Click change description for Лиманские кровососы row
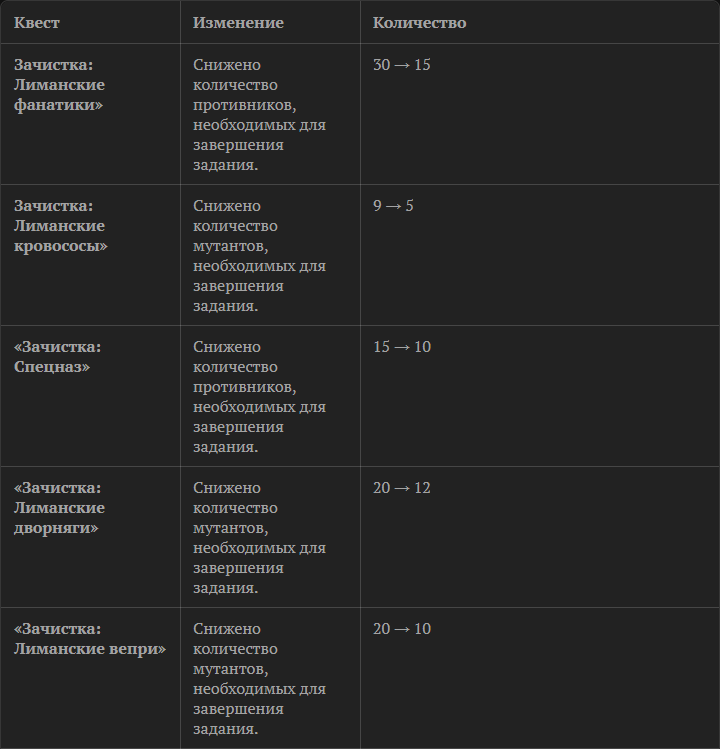This screenshot has width=720, height=749. tap(259, 256)
